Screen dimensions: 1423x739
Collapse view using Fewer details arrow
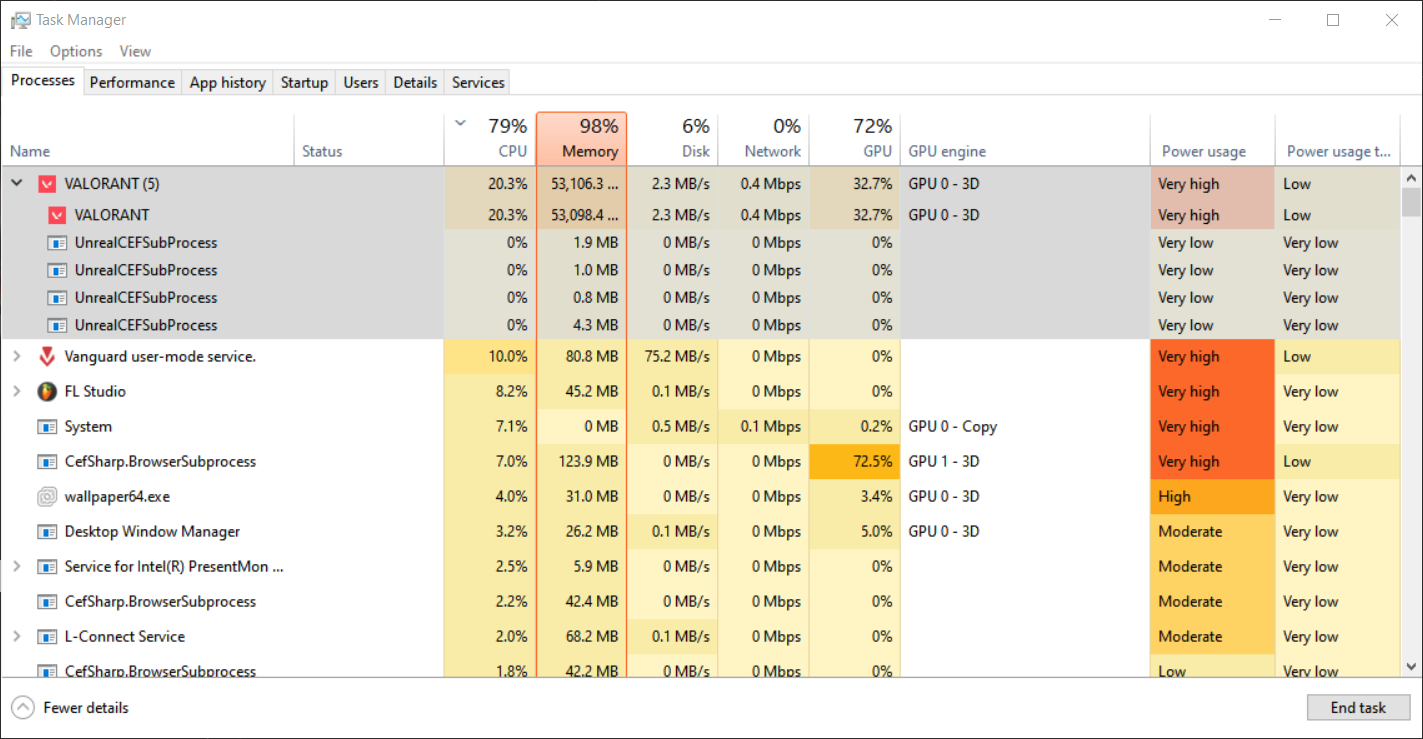(23, 708)
